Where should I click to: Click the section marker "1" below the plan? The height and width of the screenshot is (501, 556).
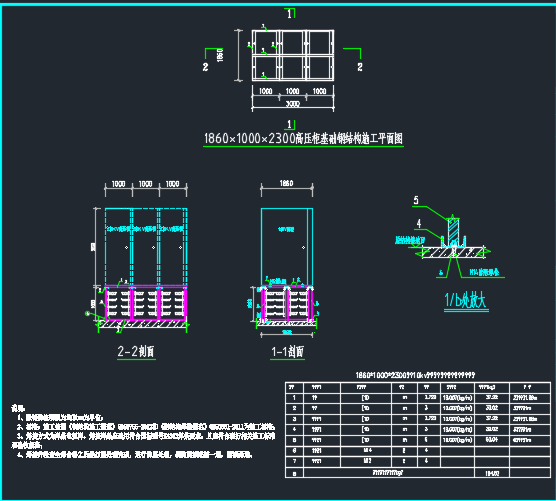(x=289, y=124)
